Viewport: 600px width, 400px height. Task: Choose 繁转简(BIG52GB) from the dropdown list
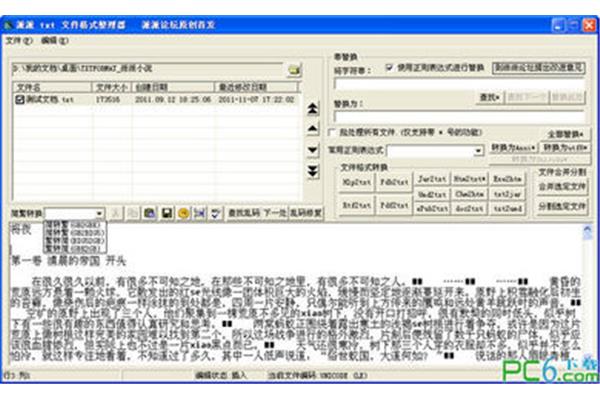tap(75, 240)
